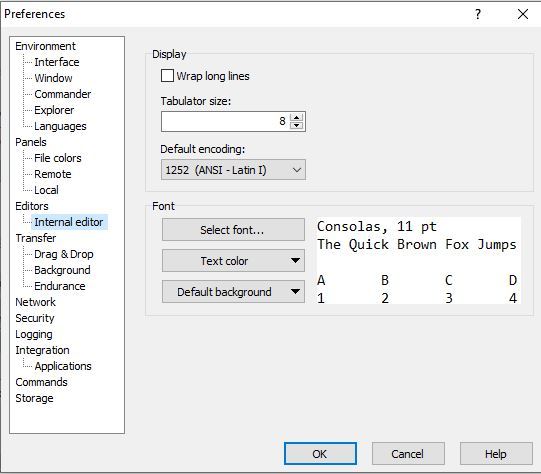This screenshot has width=541, height=474.
Task: Open Drag & Drop settings
Action: [64, 254]
